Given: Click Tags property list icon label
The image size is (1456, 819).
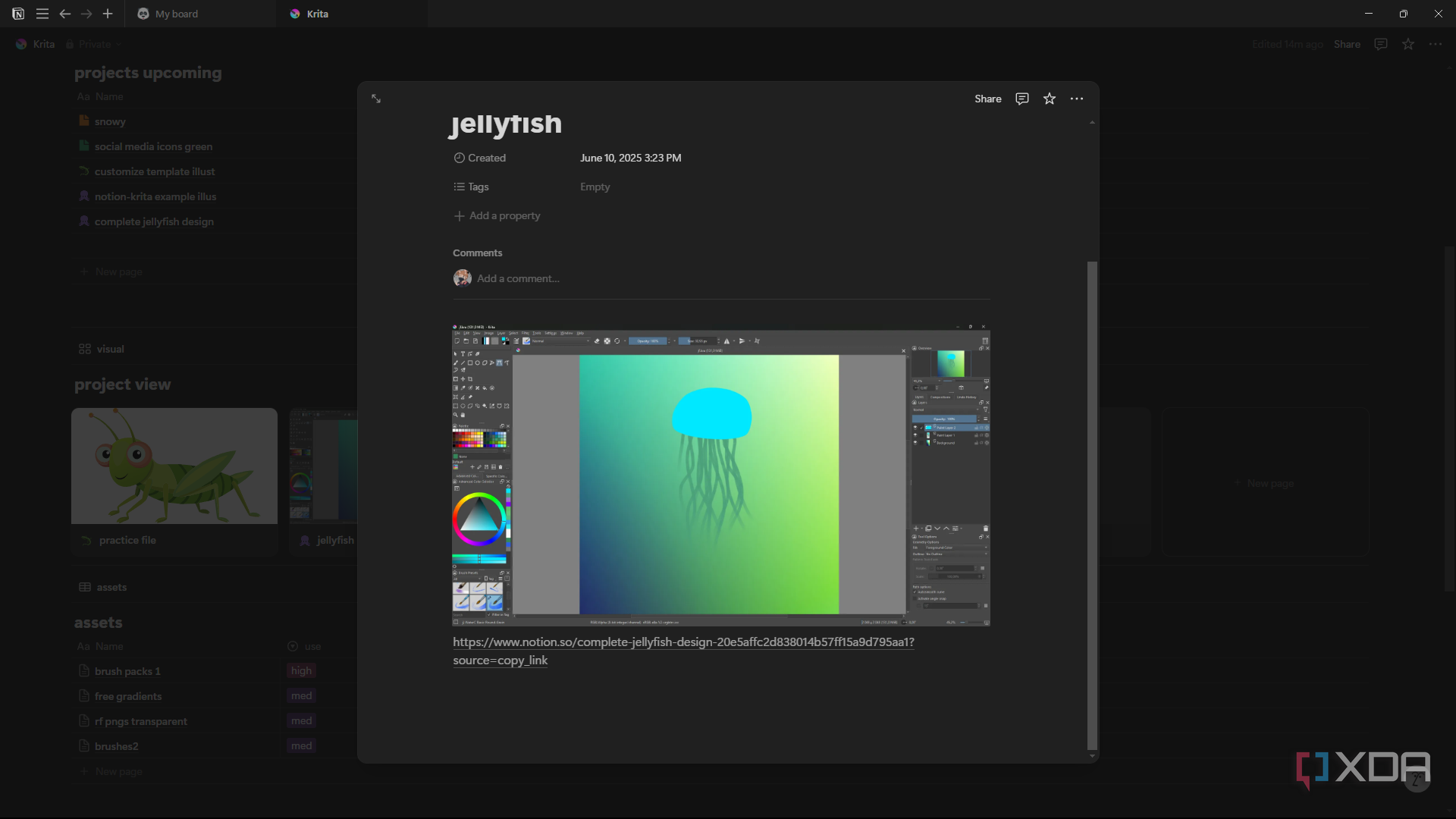Looking at the screenshot, I should (471, 187).
